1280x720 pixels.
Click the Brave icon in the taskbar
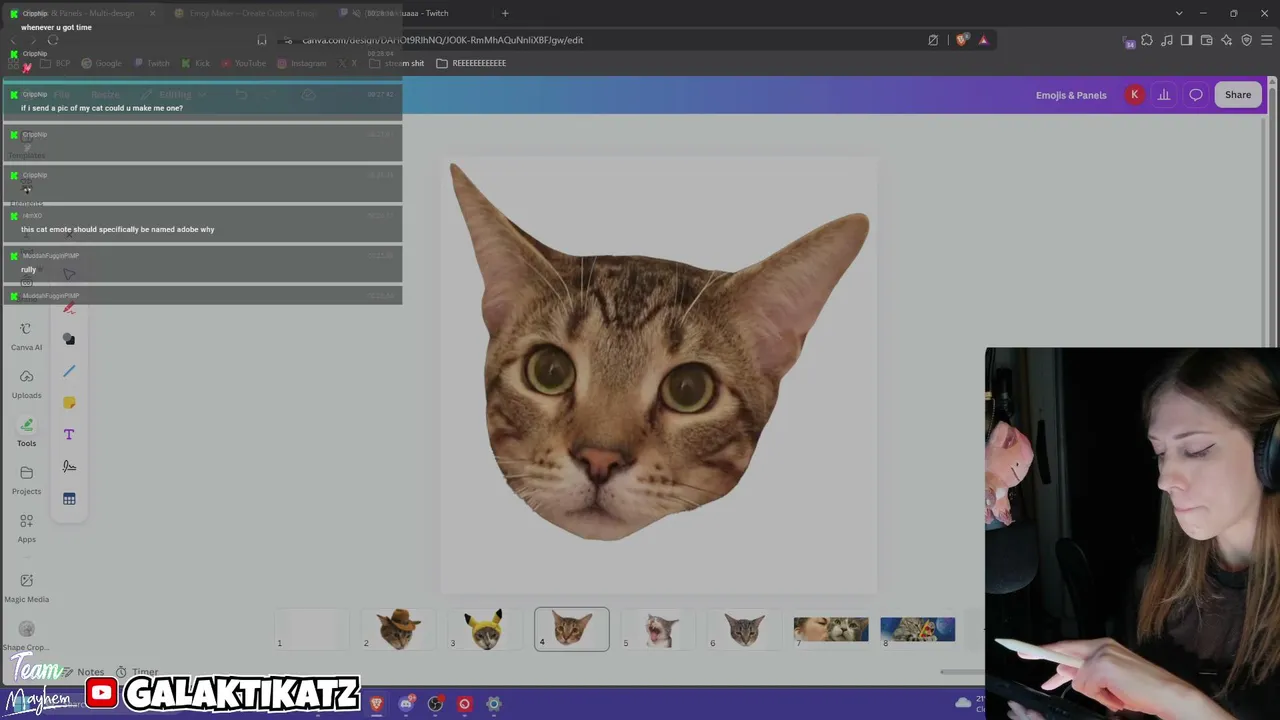click(x=376, y=704)
